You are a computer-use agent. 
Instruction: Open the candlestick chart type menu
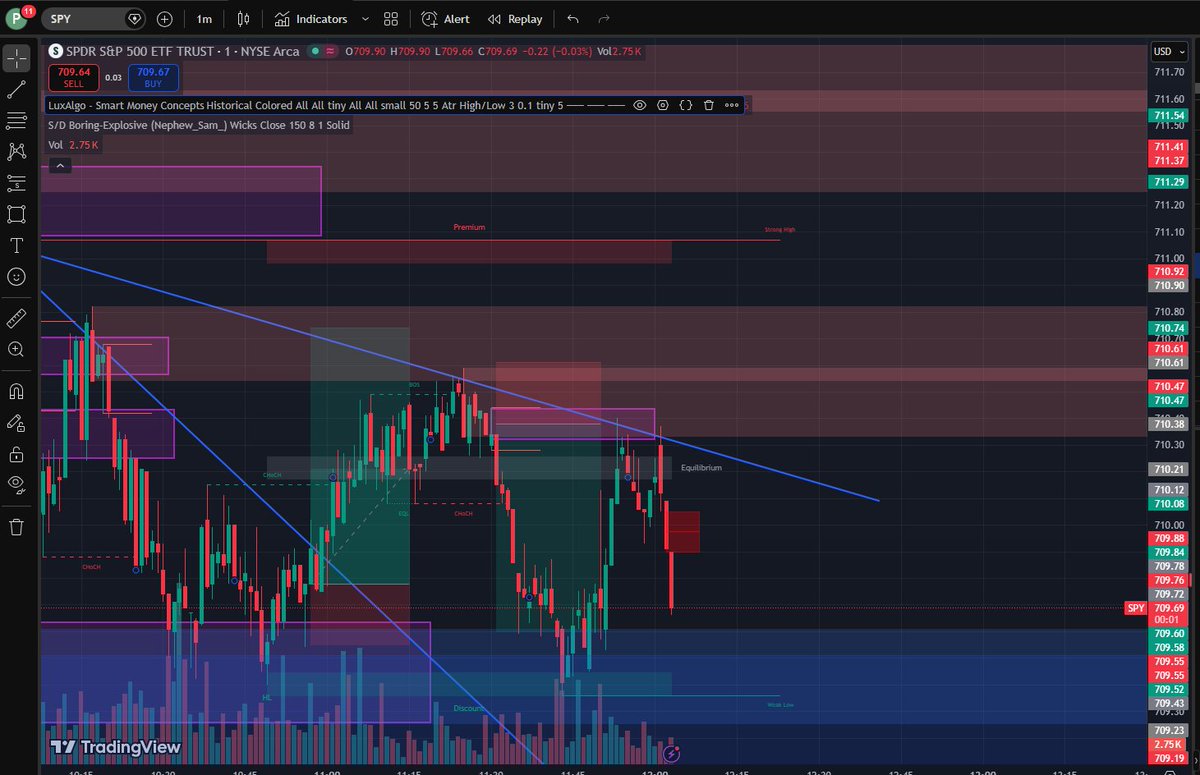point(244,19)
